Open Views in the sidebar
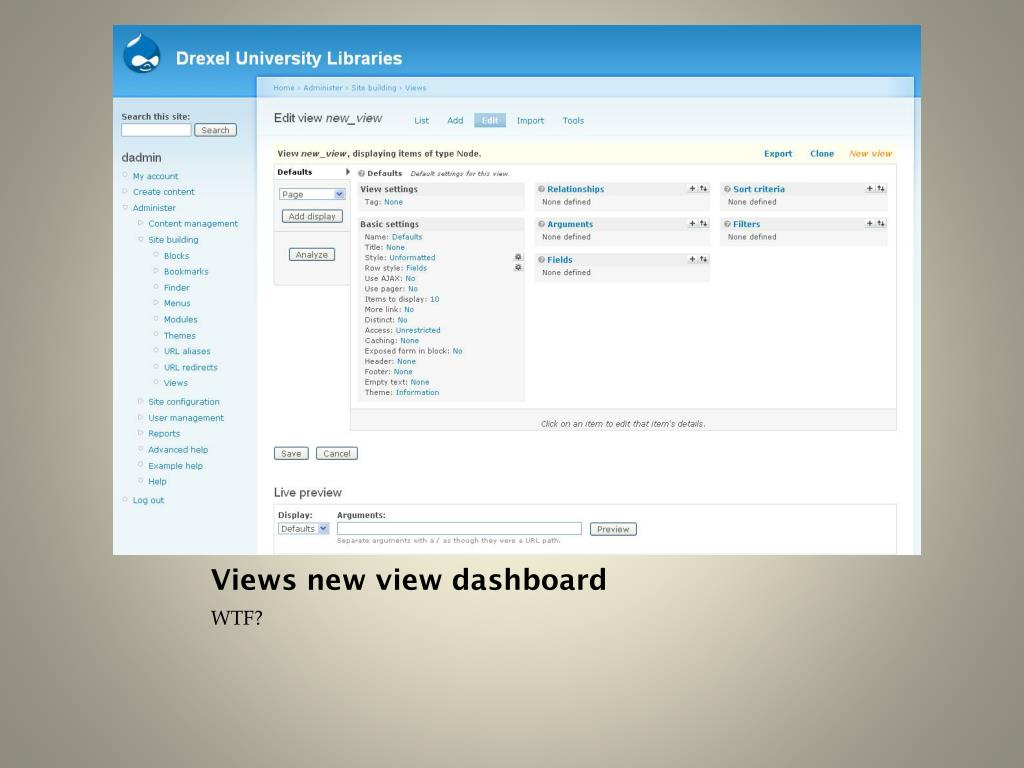 point(176,383)
